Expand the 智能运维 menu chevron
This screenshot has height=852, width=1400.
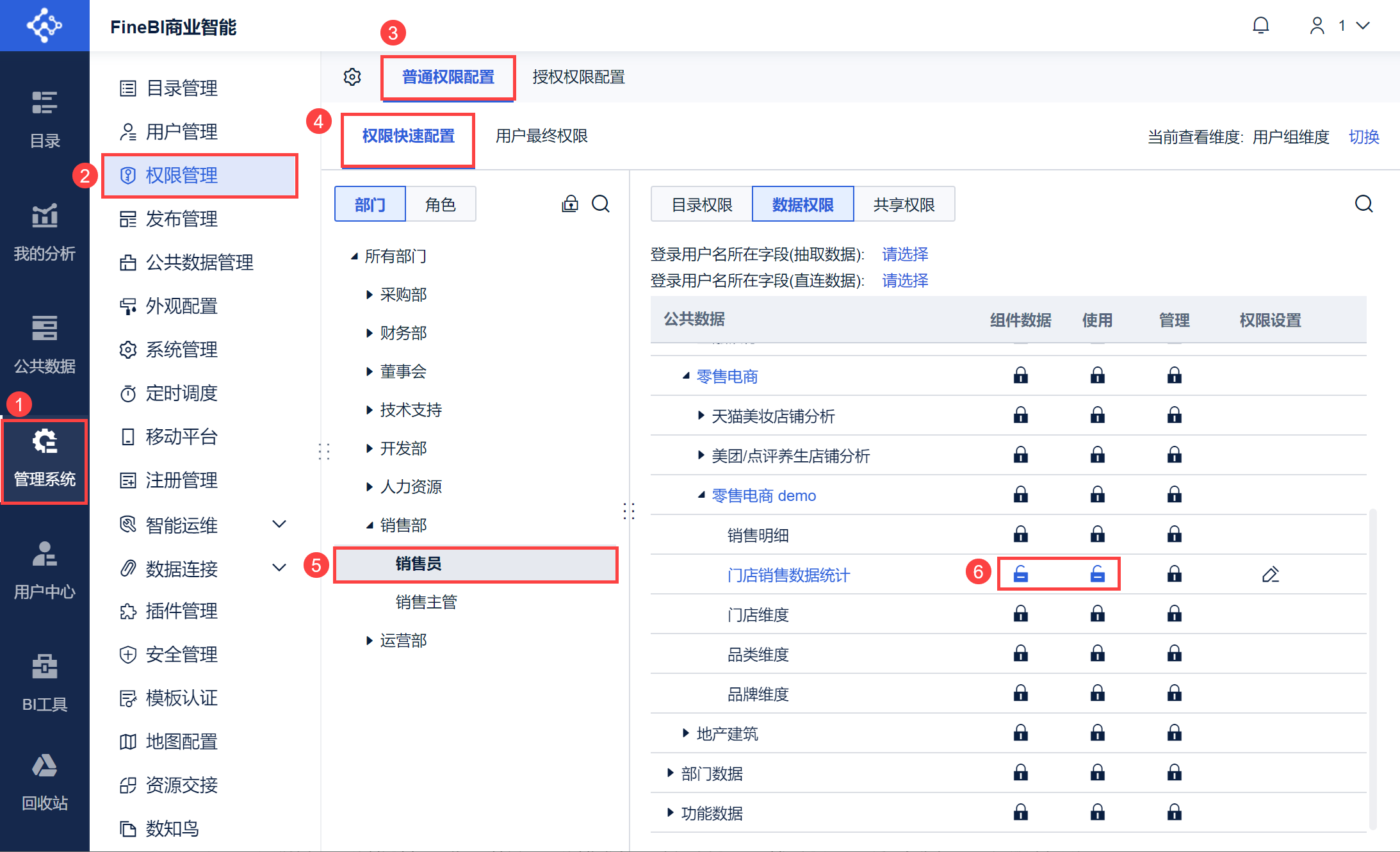coord(279,524)
